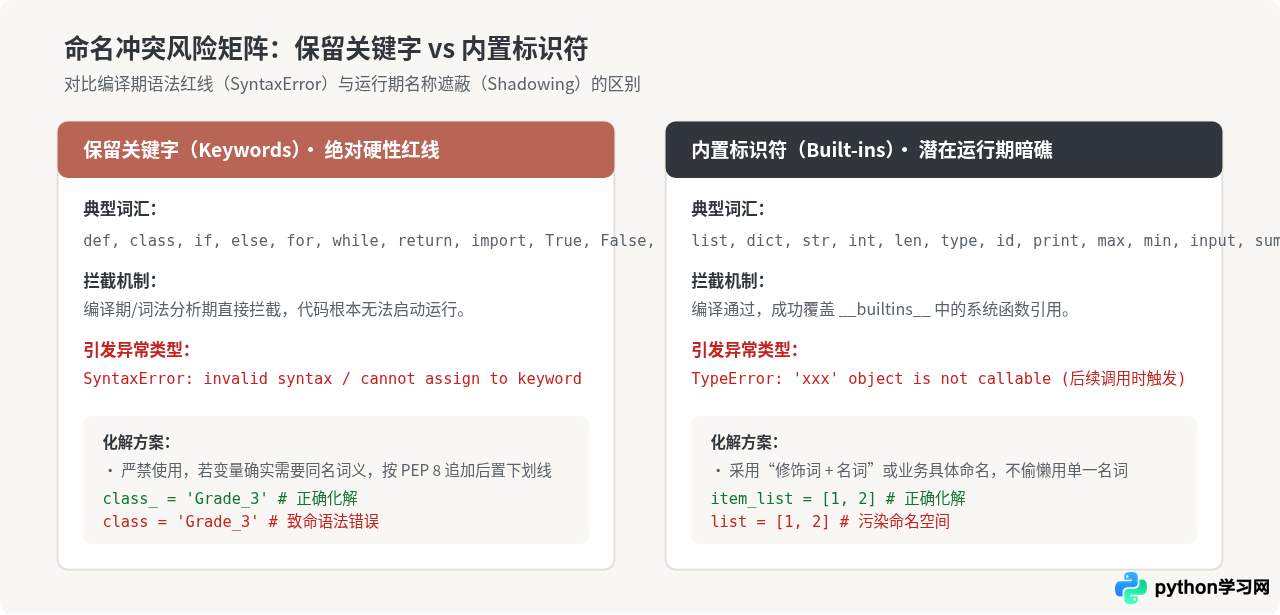Click the text '编译通过，成功覆盖 __builtins__'
This screenshot has width=1280, height=615.
[881, 310]
